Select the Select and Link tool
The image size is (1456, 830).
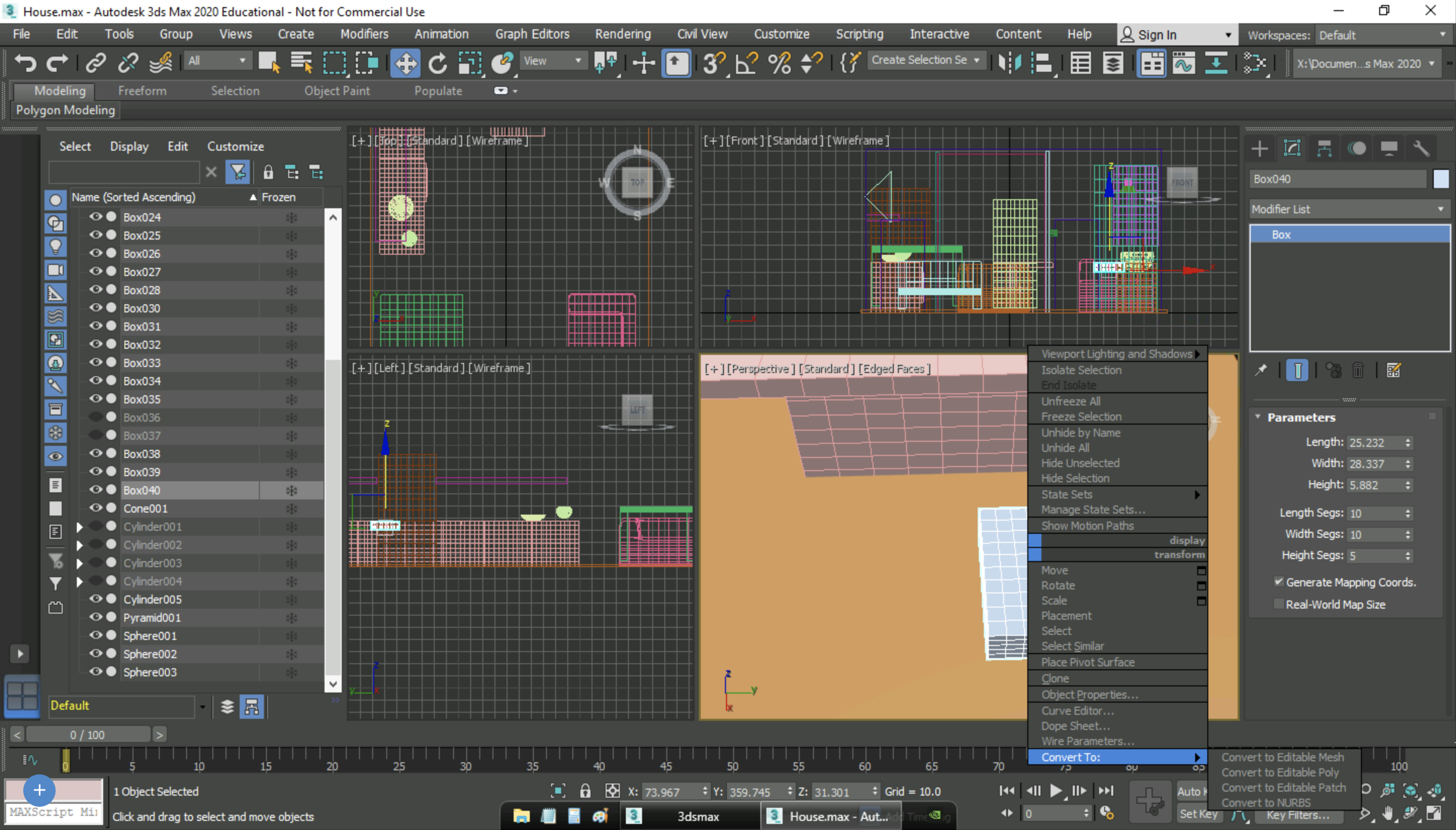tap(96, 62)
